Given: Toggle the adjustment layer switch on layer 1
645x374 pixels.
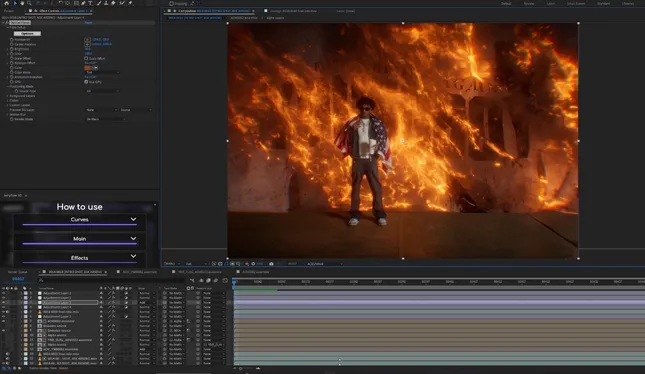Looking at the screenshot, I should (126, 293).
